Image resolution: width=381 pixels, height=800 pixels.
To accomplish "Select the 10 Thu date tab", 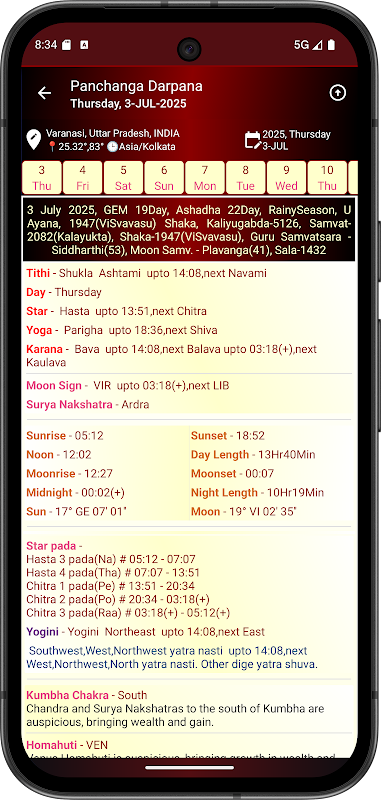I will tap(327, 178).
